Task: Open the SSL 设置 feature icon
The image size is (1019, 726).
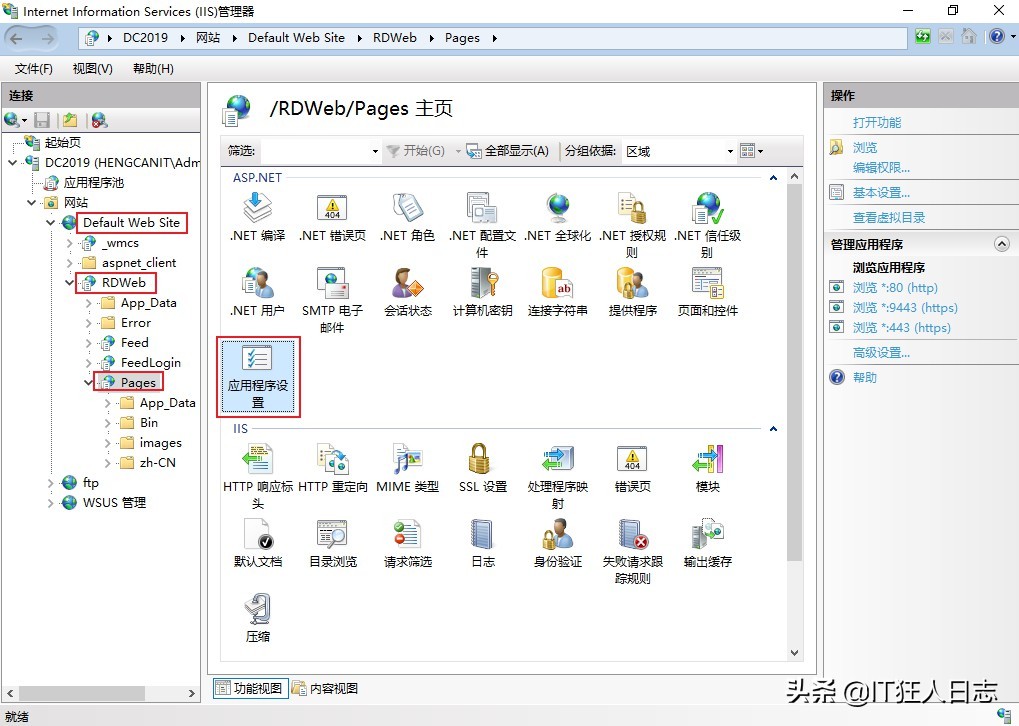Action: coord(482,468)
